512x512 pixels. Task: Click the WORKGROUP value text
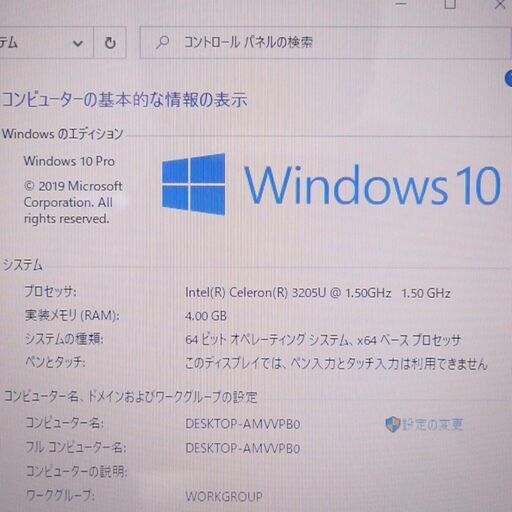pos(224,496)
